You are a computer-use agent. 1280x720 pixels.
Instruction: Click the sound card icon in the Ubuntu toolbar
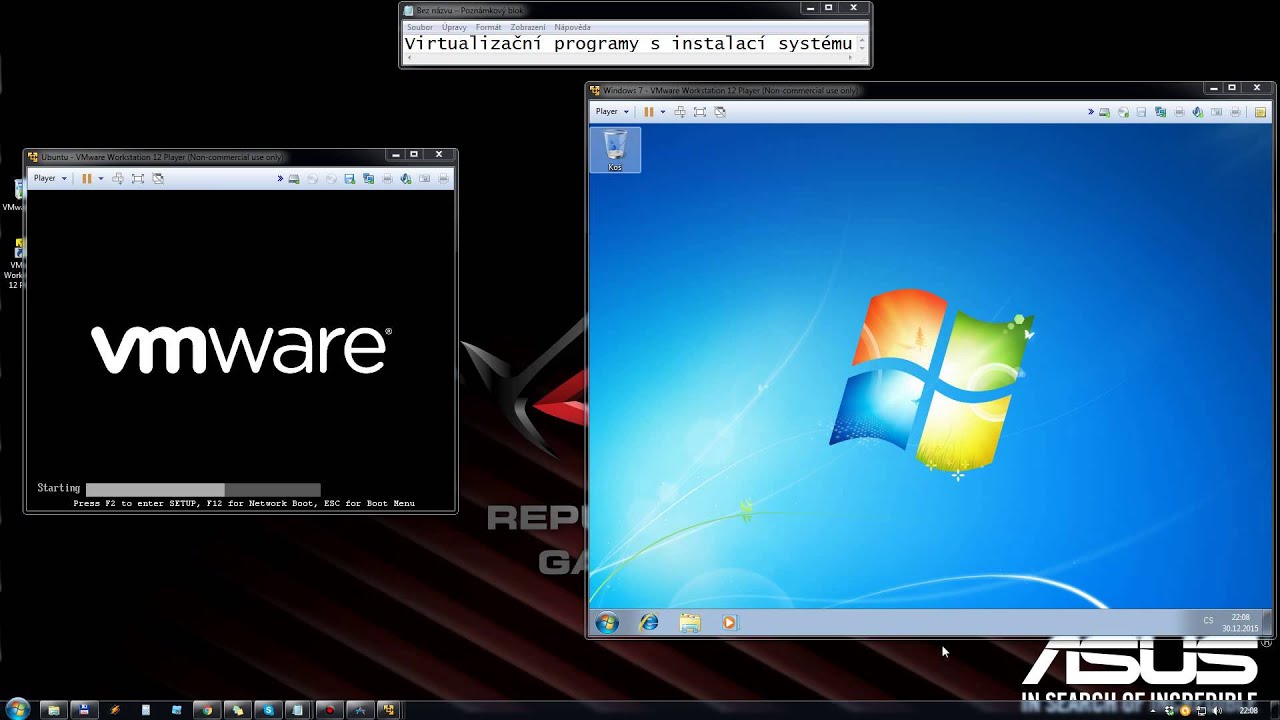tap(406, 178)
